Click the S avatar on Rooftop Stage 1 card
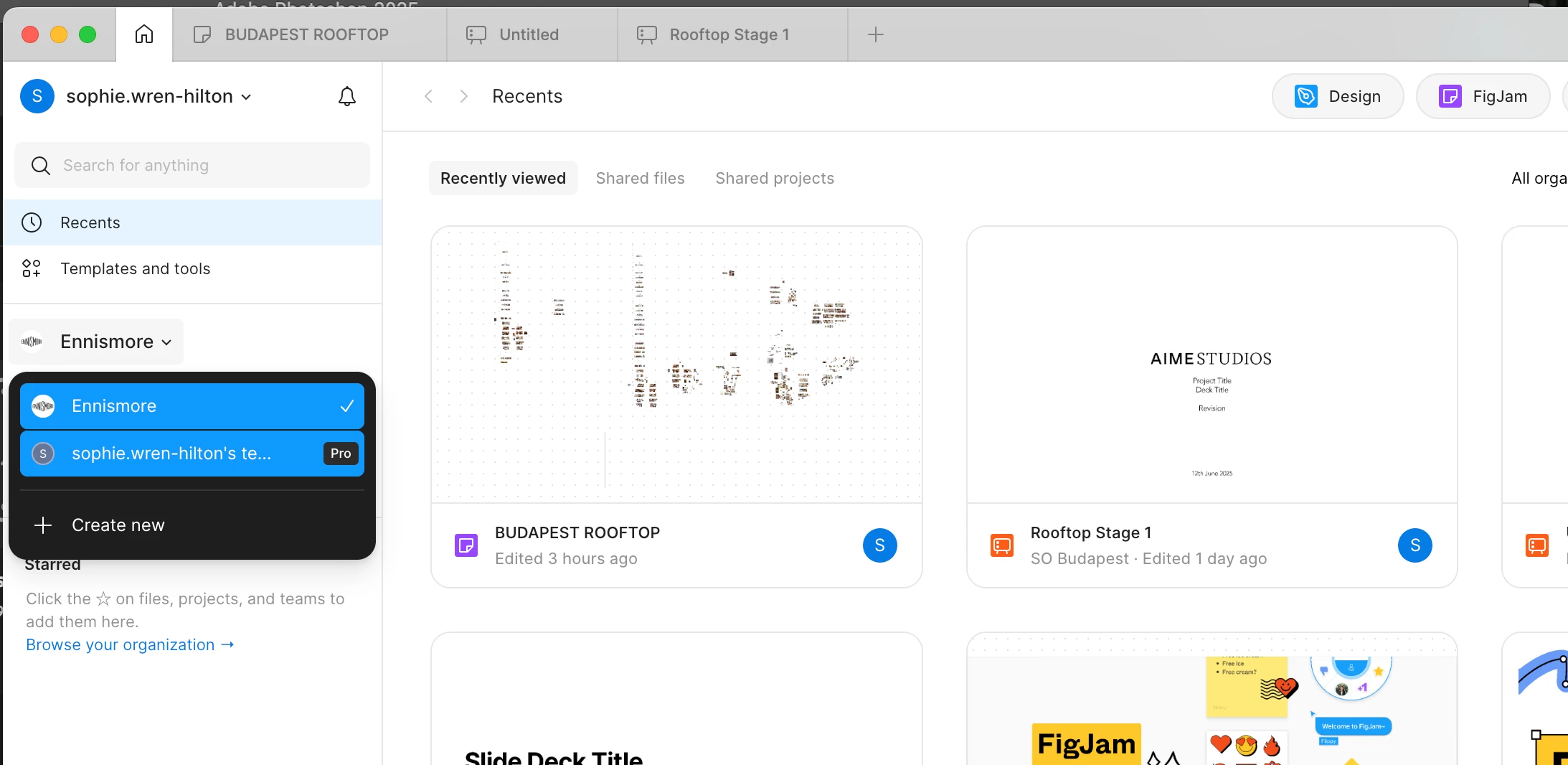The image size is (1568, 765). [1415, 545]
